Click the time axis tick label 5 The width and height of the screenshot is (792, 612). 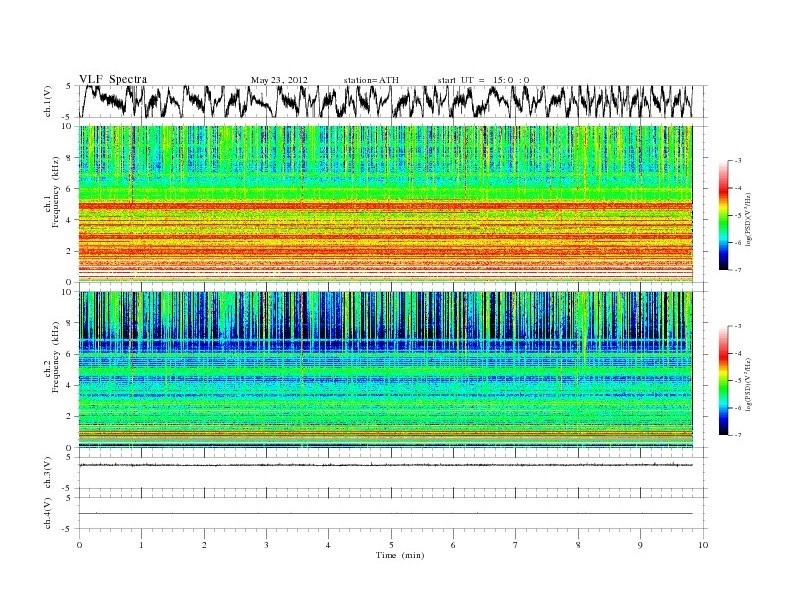pos(391,545)
